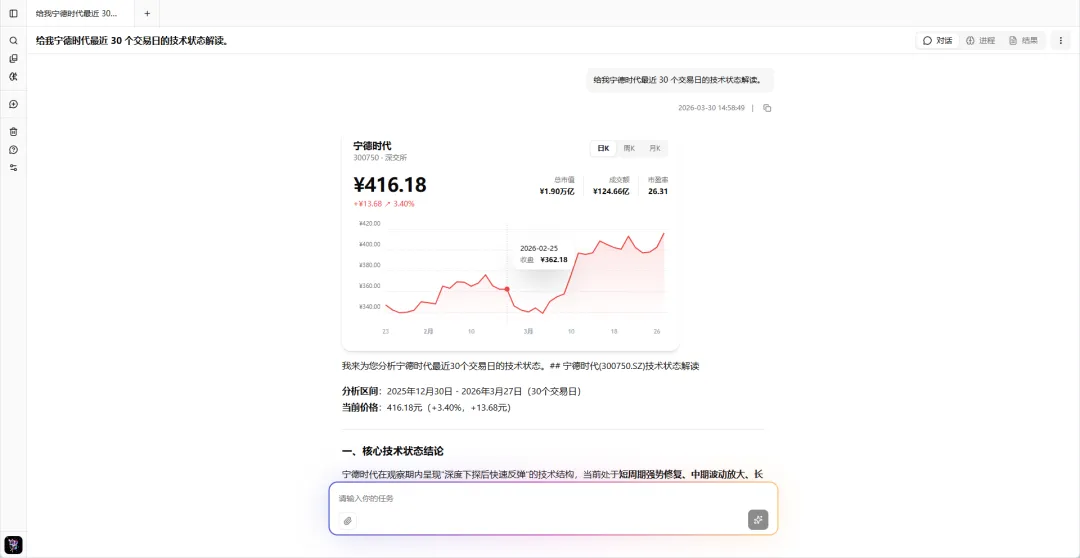Open search from the left sidebar
1080x558 pixels.
tap(13, 41)
